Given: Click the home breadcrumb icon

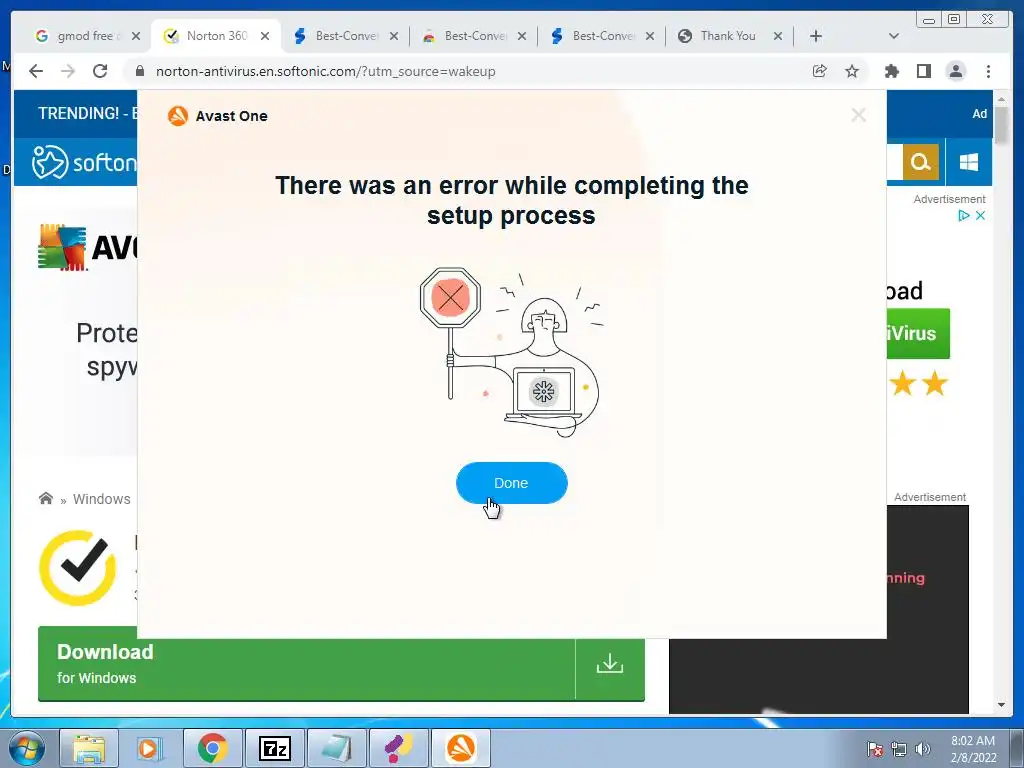Looking at the screenshot, I should click(x=46, y=498).
